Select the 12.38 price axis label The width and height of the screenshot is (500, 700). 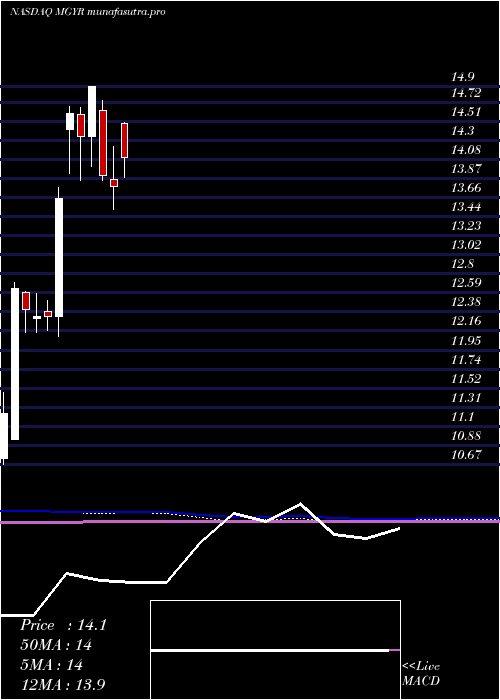(466, 302)
